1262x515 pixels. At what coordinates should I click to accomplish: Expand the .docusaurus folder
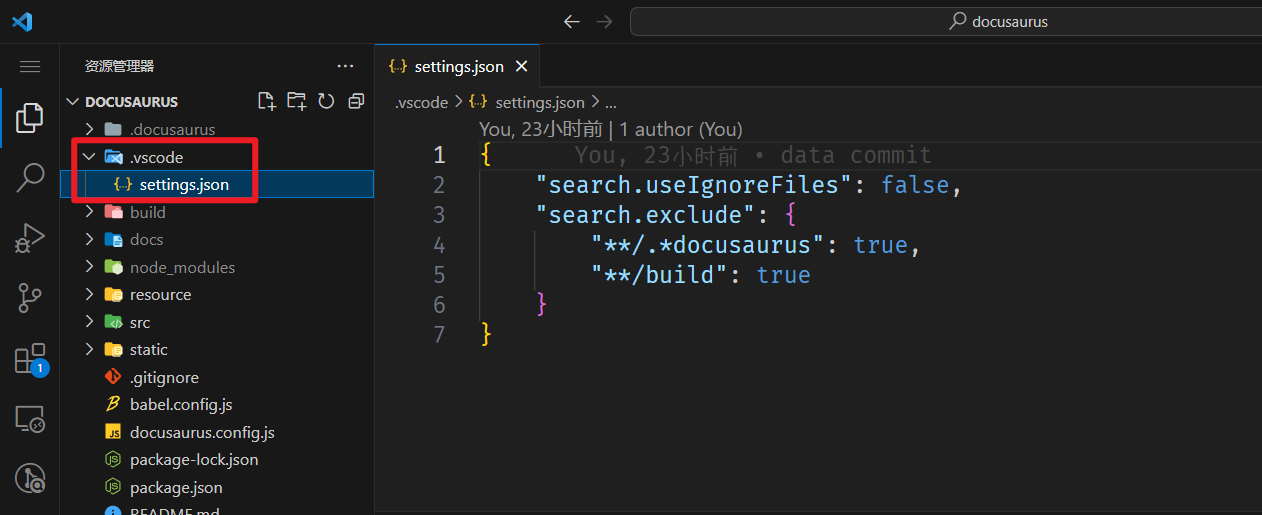point(89,129)
